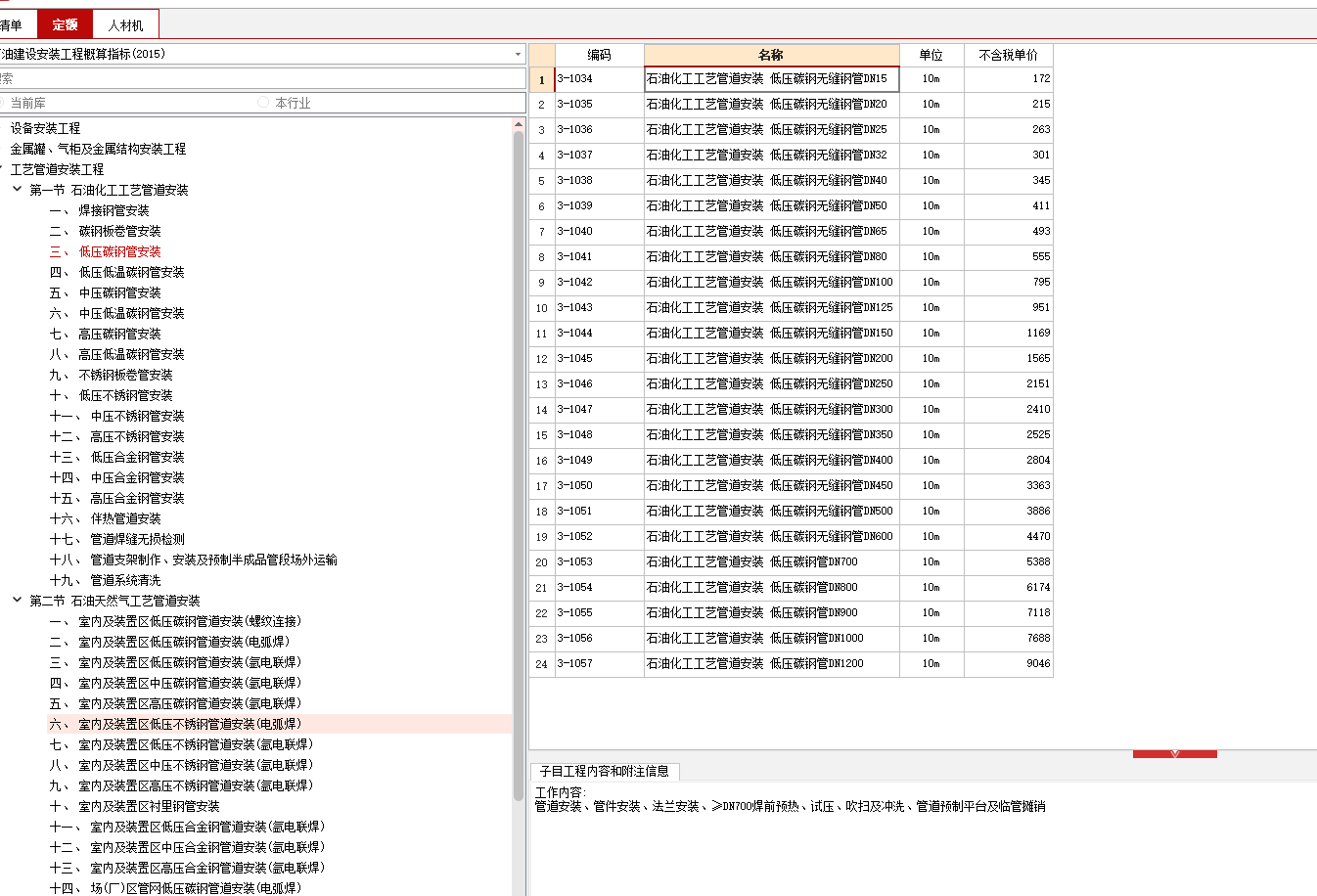Select 十七、管道焊缝无损检测 tree item
This screenshot has height=896, width=1317.
coord(117,539)
